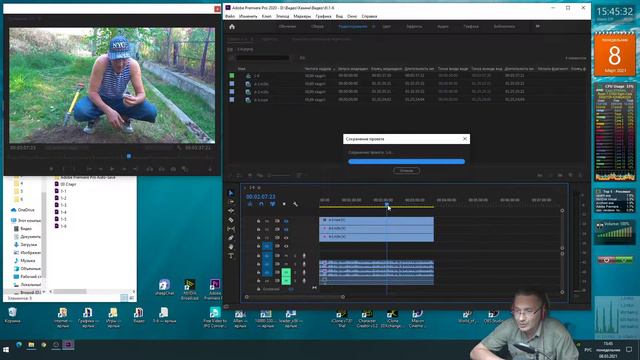
Task: Open Редактирование workspace options menu
Action: (373, 27)
